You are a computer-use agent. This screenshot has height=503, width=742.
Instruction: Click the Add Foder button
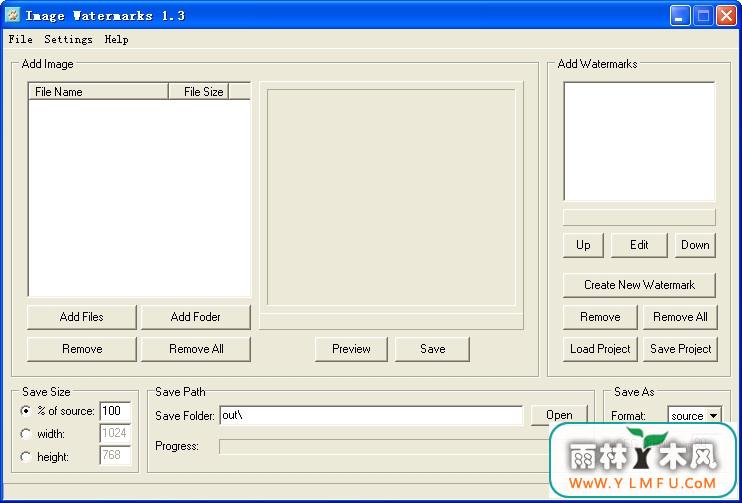click(195, 317)
